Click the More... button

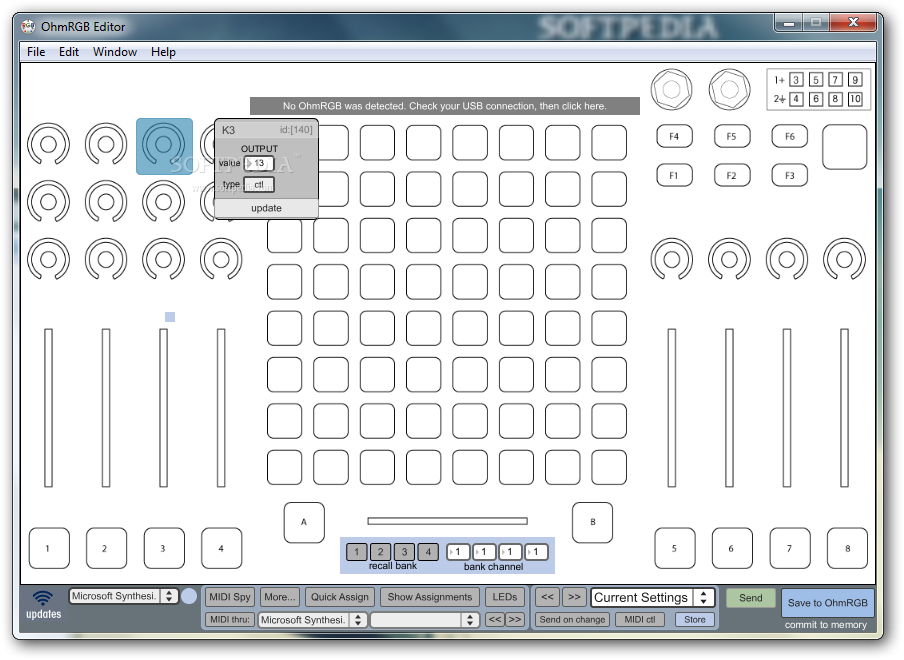280,597
